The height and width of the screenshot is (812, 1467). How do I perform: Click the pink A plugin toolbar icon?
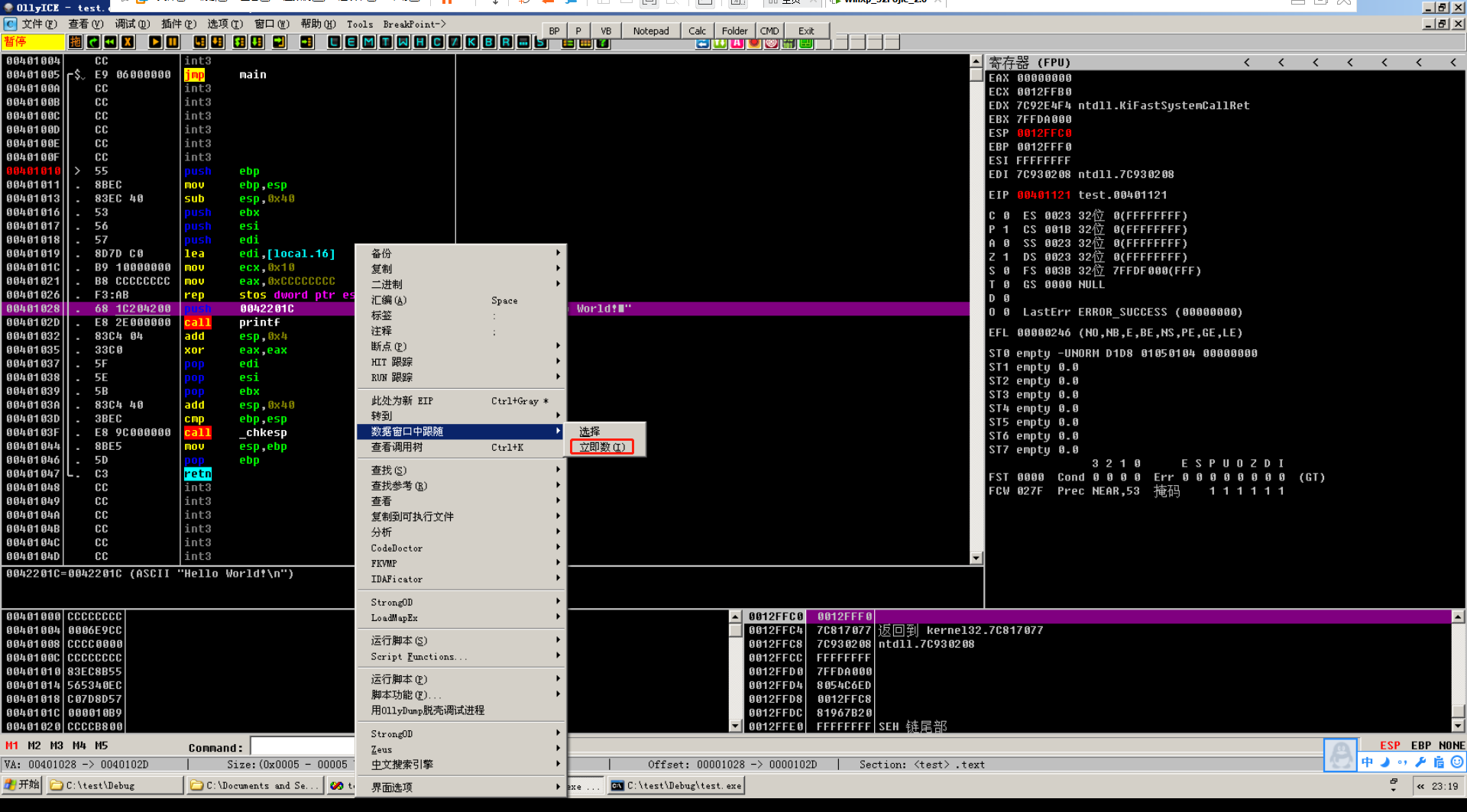click(x=737, y=44)
